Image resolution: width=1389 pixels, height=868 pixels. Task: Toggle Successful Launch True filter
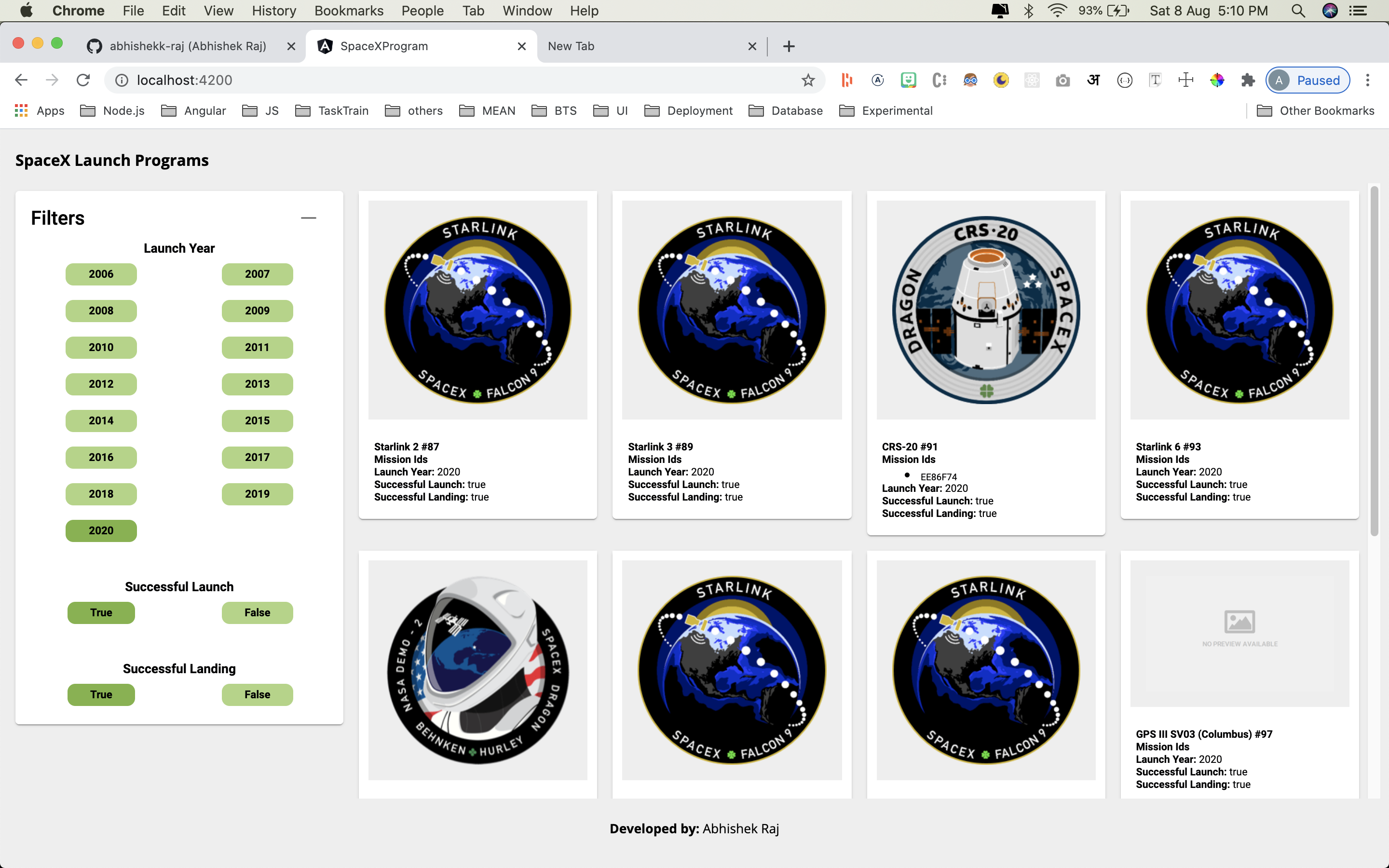101,612
